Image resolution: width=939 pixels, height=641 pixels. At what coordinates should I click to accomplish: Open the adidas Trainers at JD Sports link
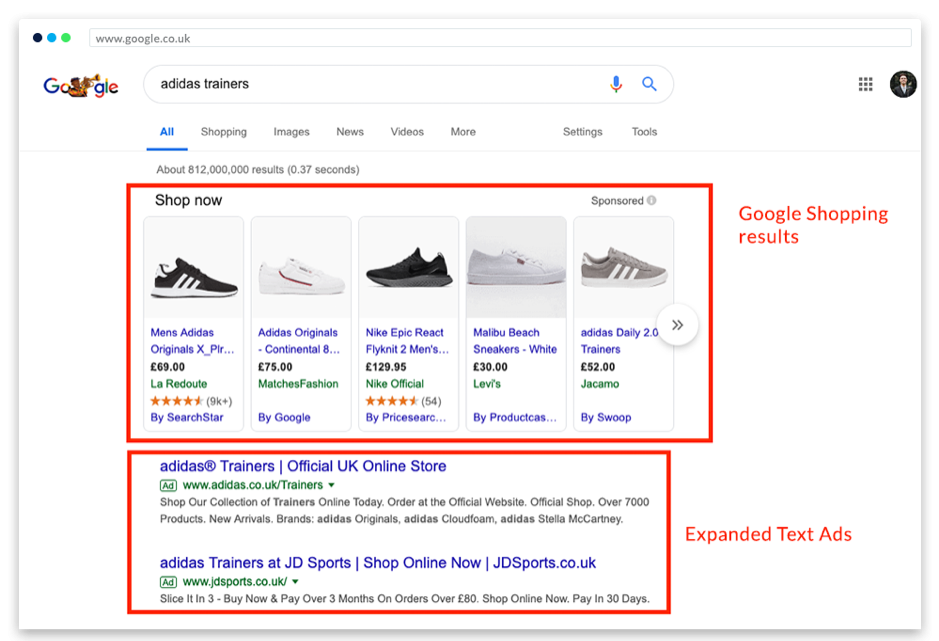(x=377, y=563)
